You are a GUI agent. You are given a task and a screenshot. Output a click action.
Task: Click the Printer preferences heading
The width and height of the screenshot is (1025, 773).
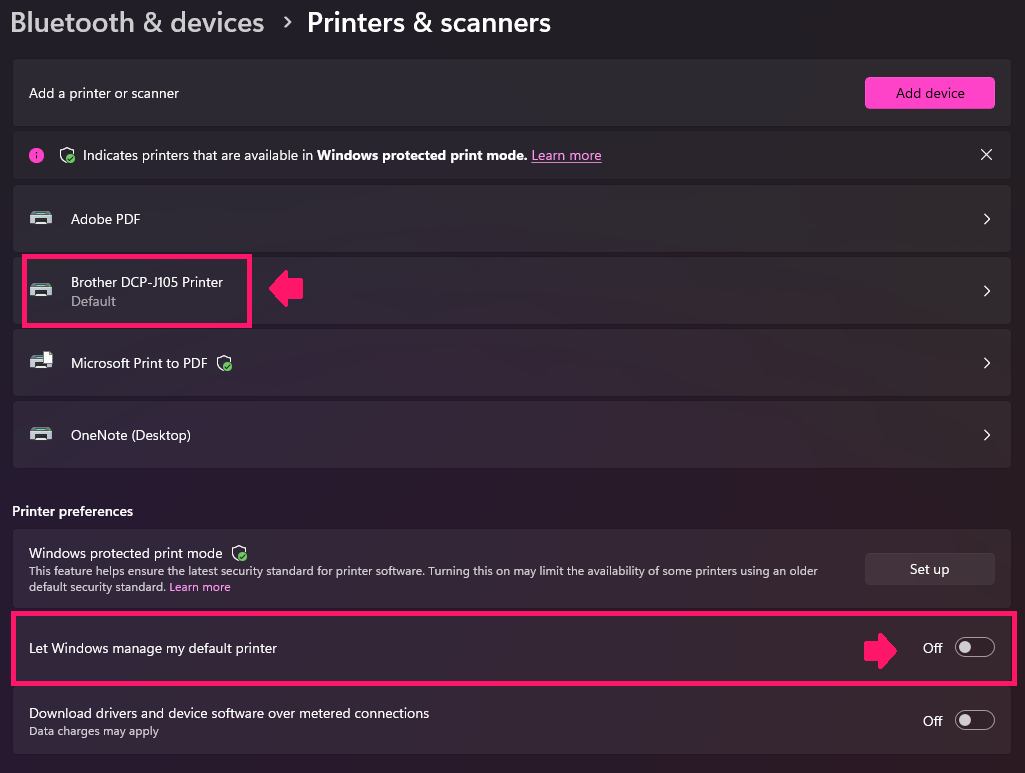coord(73,511)
